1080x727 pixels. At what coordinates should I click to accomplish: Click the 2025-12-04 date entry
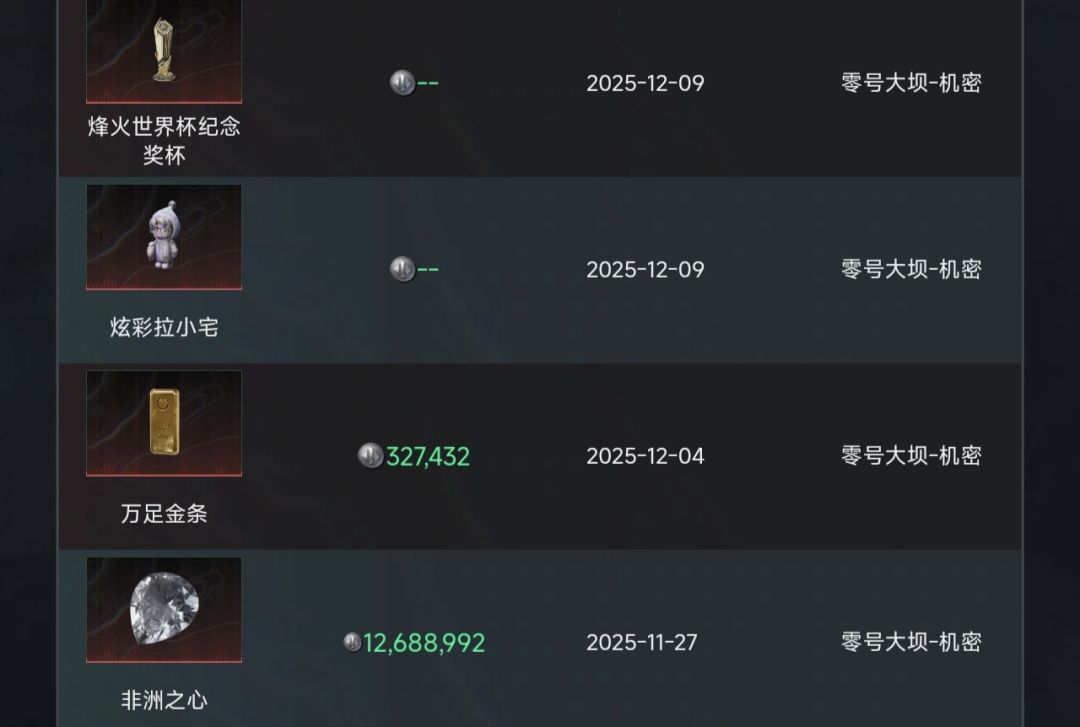(645, 456)
